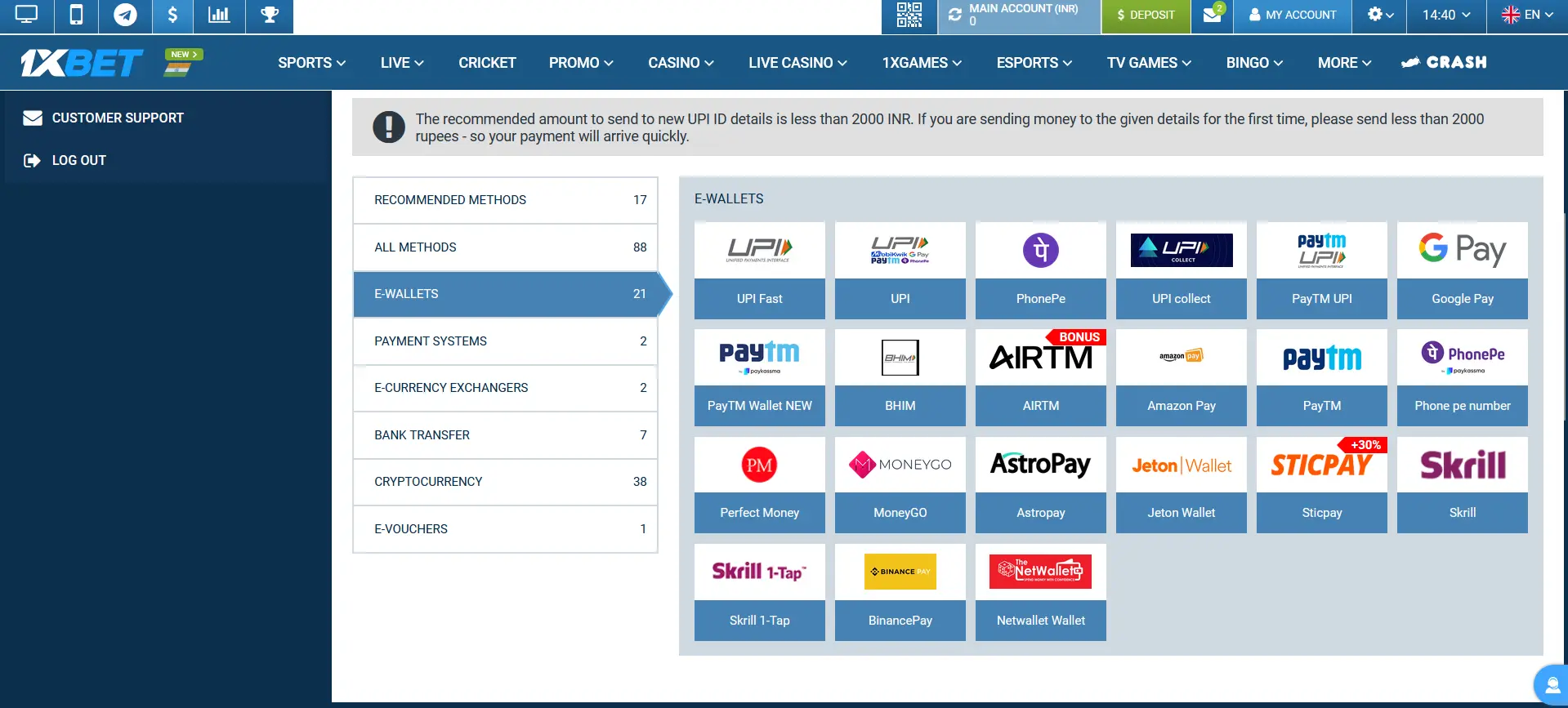This screenshot has width=1568, height=708.
Task: Select Netwallet Wallet tile
Action: tap(1041, 592)
